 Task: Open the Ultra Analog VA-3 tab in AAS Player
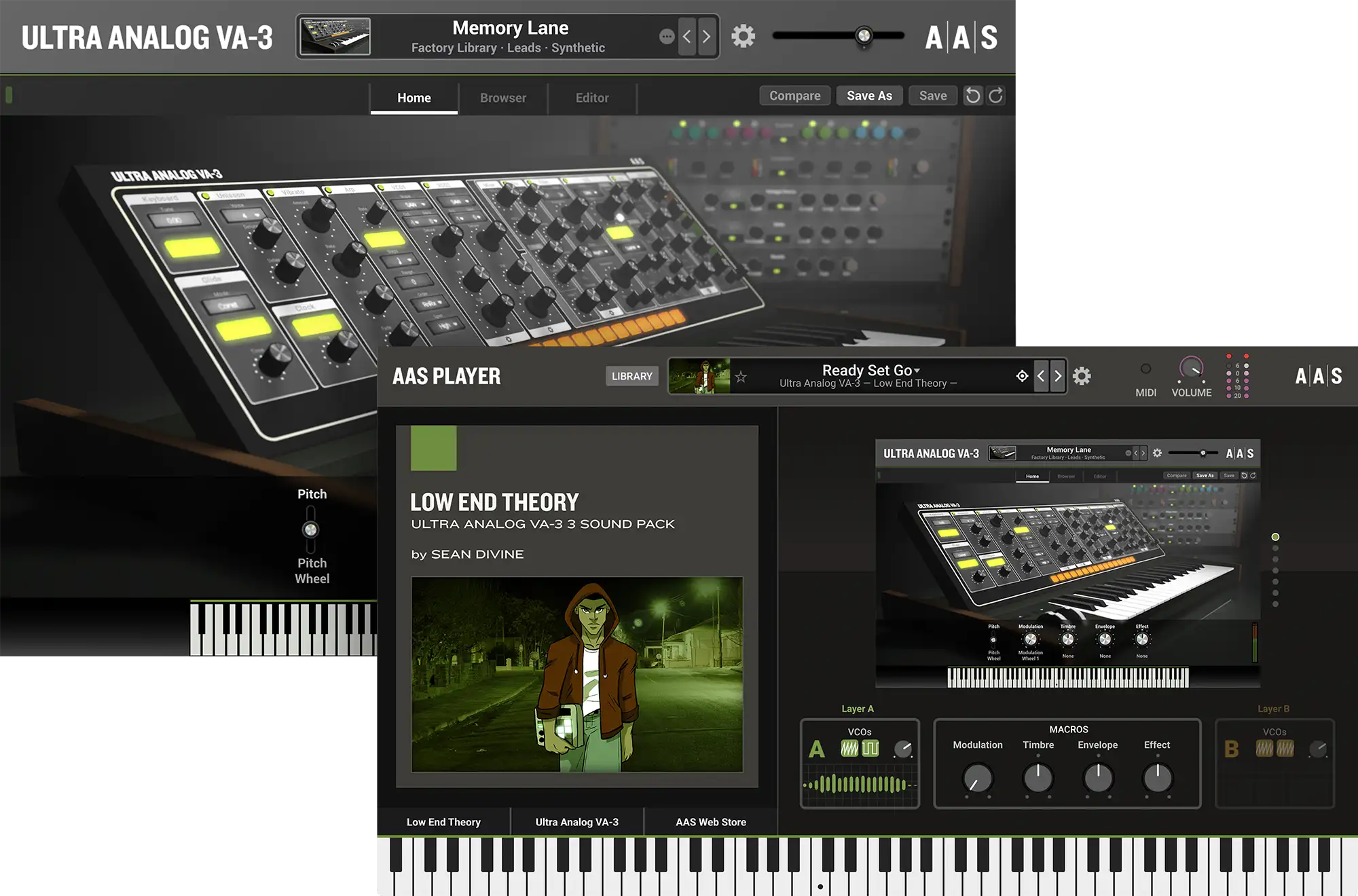(577, 822)
